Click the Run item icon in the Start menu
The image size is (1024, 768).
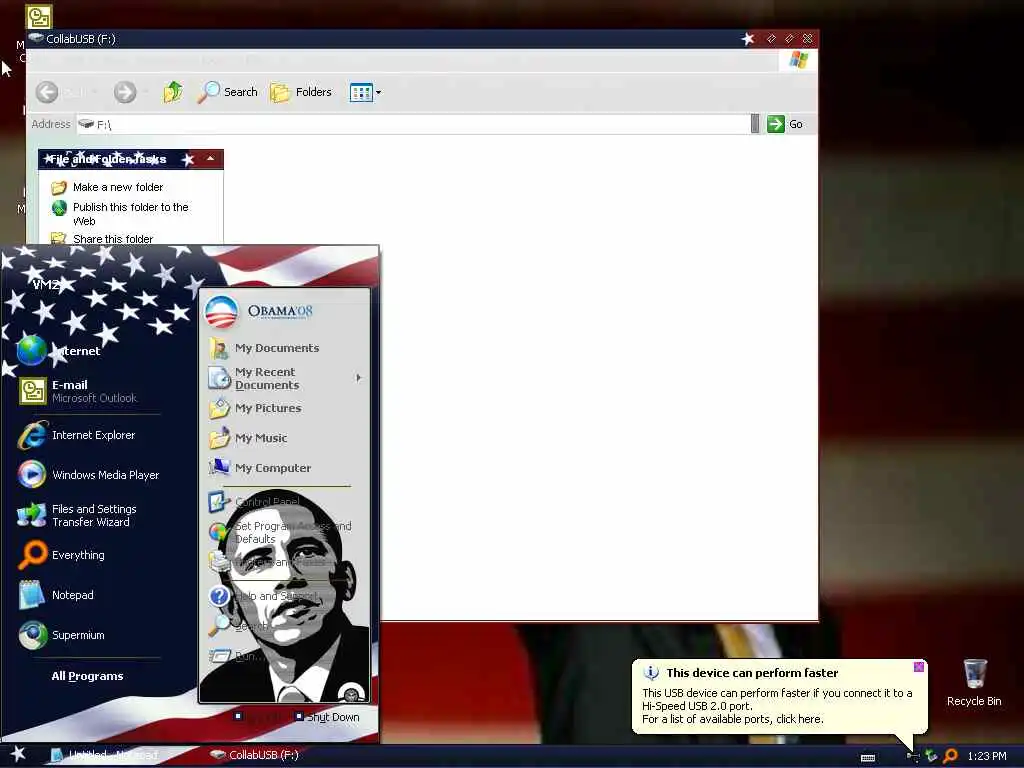pos(219,655)
